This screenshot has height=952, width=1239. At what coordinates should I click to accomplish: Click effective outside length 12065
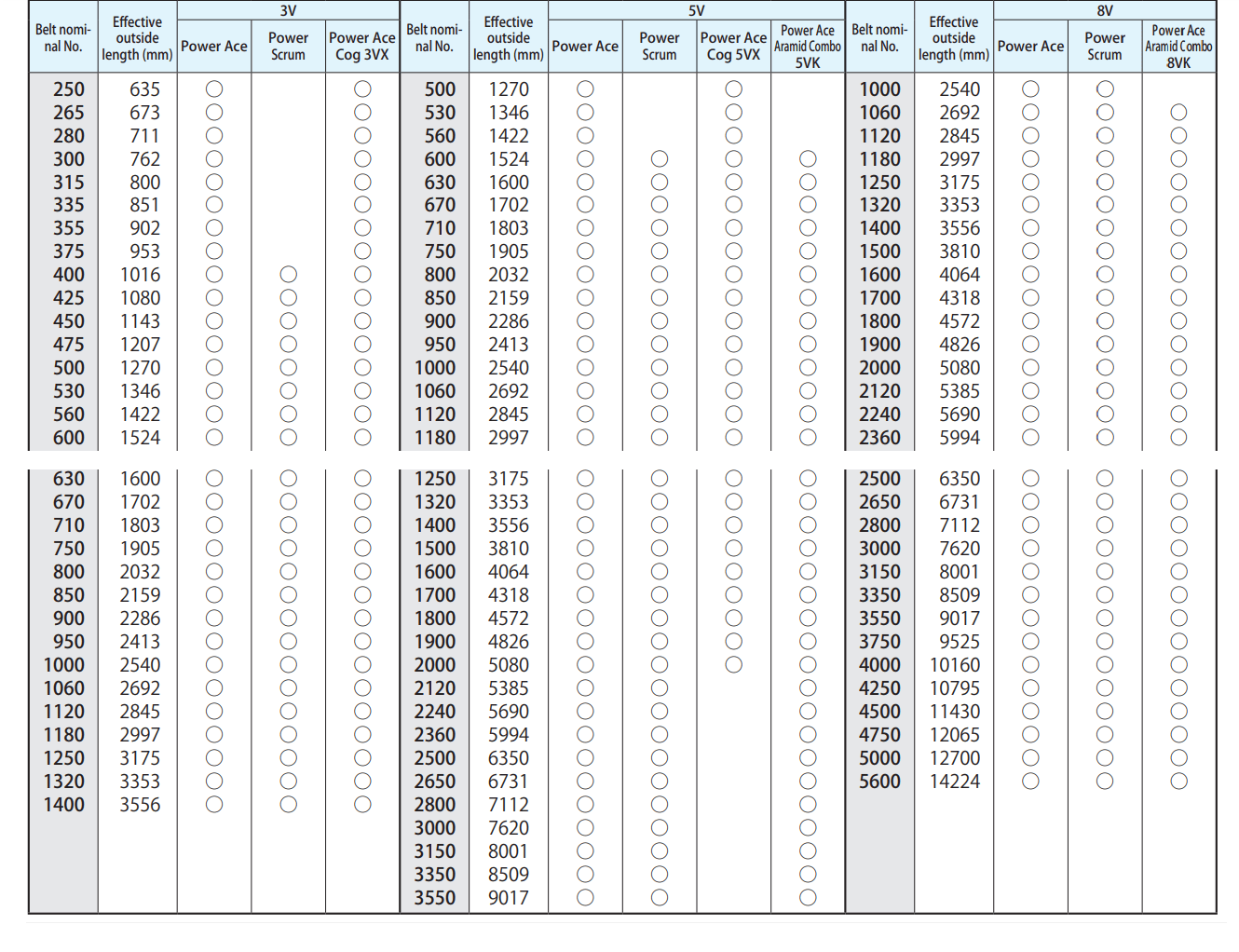[x=955, y=735]
